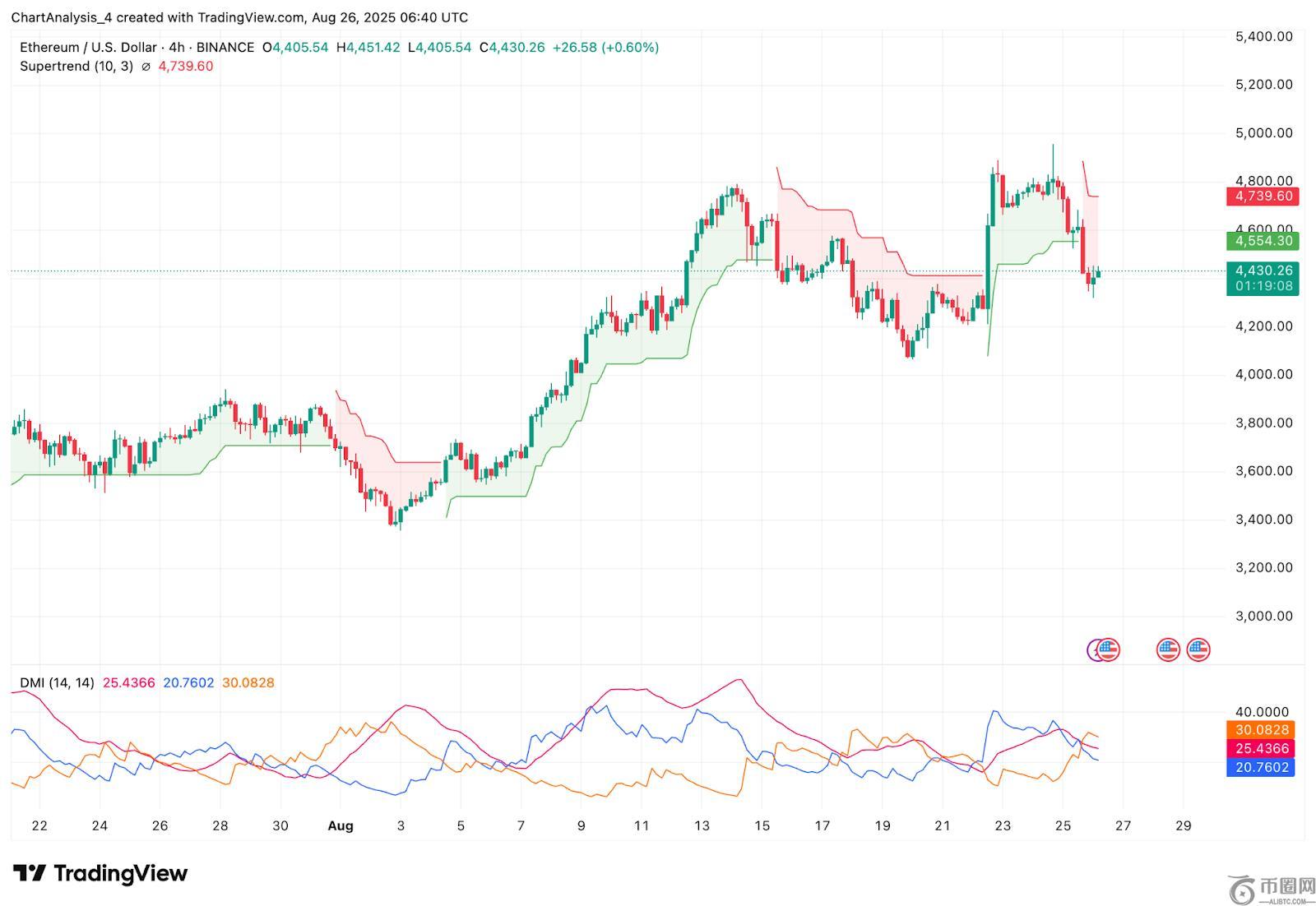Screen dimensions: 1316x906
Task: Click the leftmost US flag event icon
Action: [x=1110, y=649]
